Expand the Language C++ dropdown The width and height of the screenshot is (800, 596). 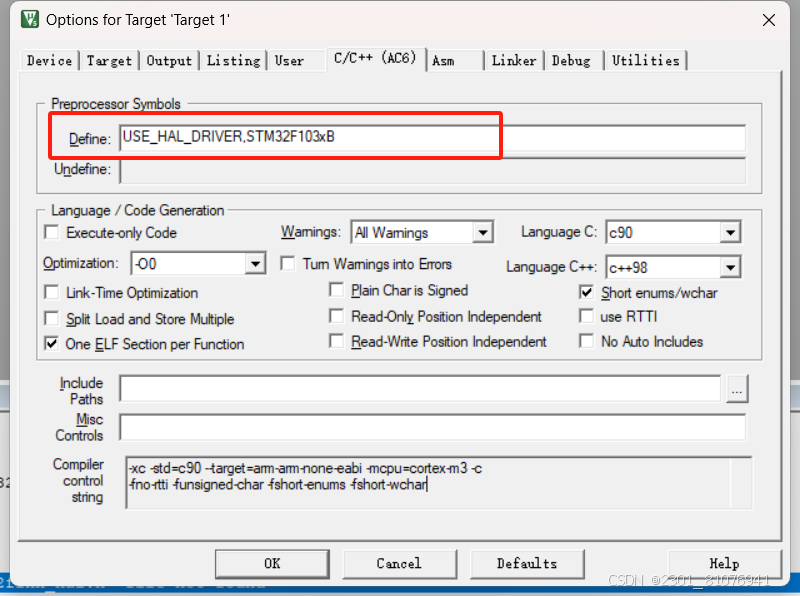[730, 267]
